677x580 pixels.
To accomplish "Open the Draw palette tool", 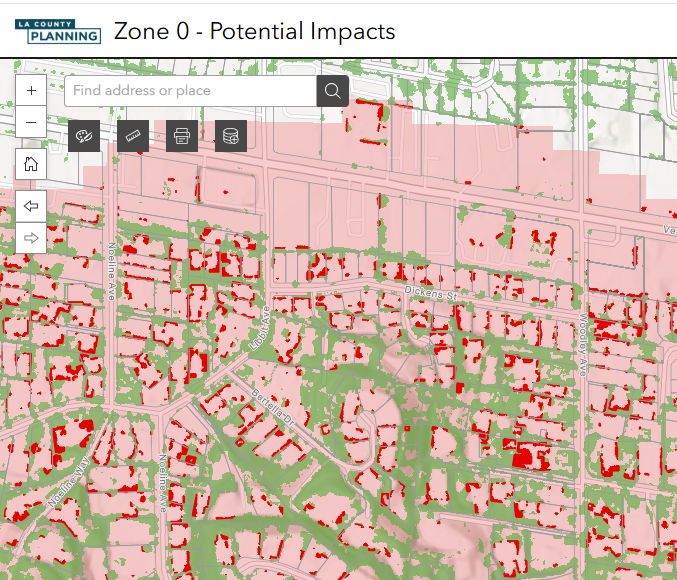I will pyautogui.click(x=84, y=136).
